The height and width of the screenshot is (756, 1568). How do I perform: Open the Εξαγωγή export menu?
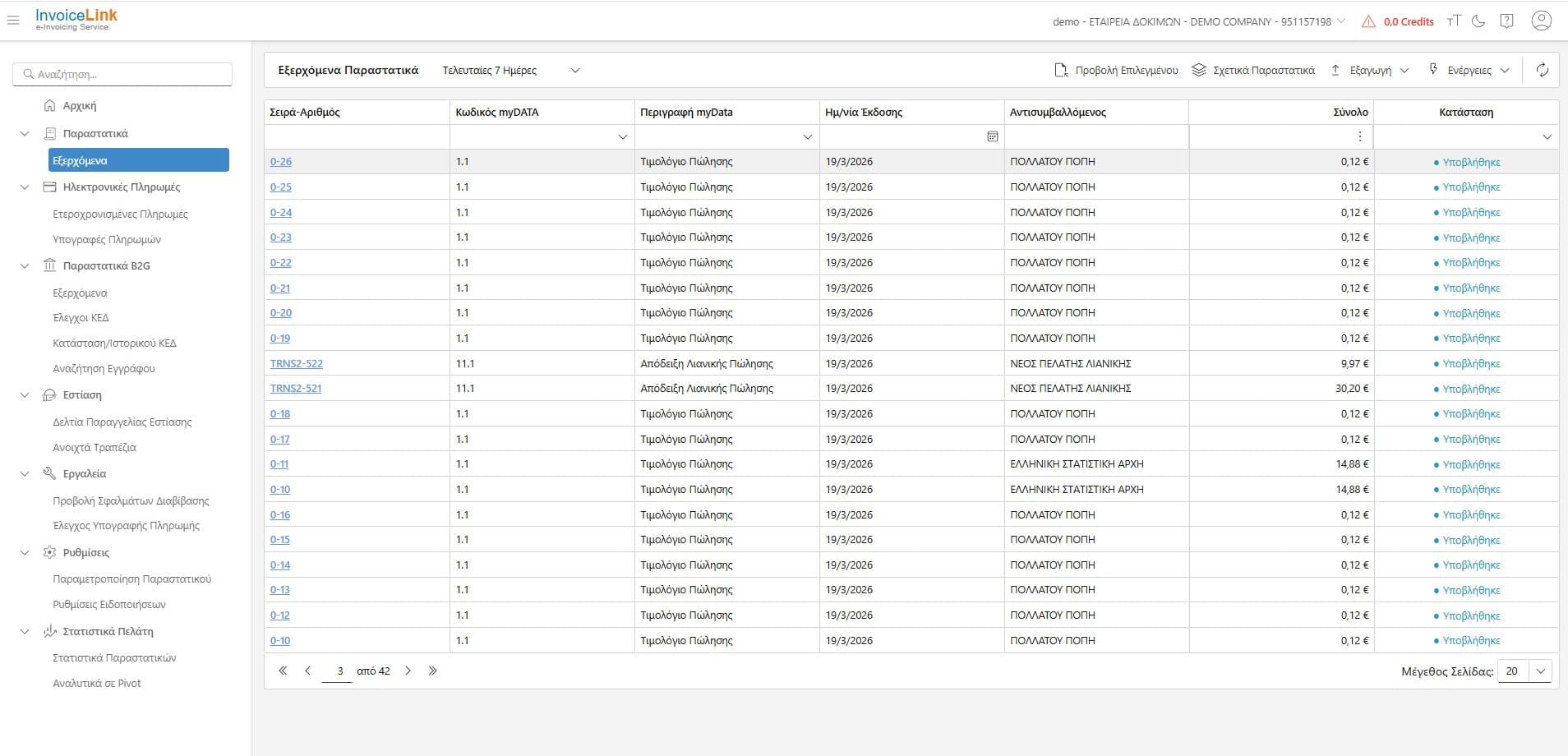1370,71
